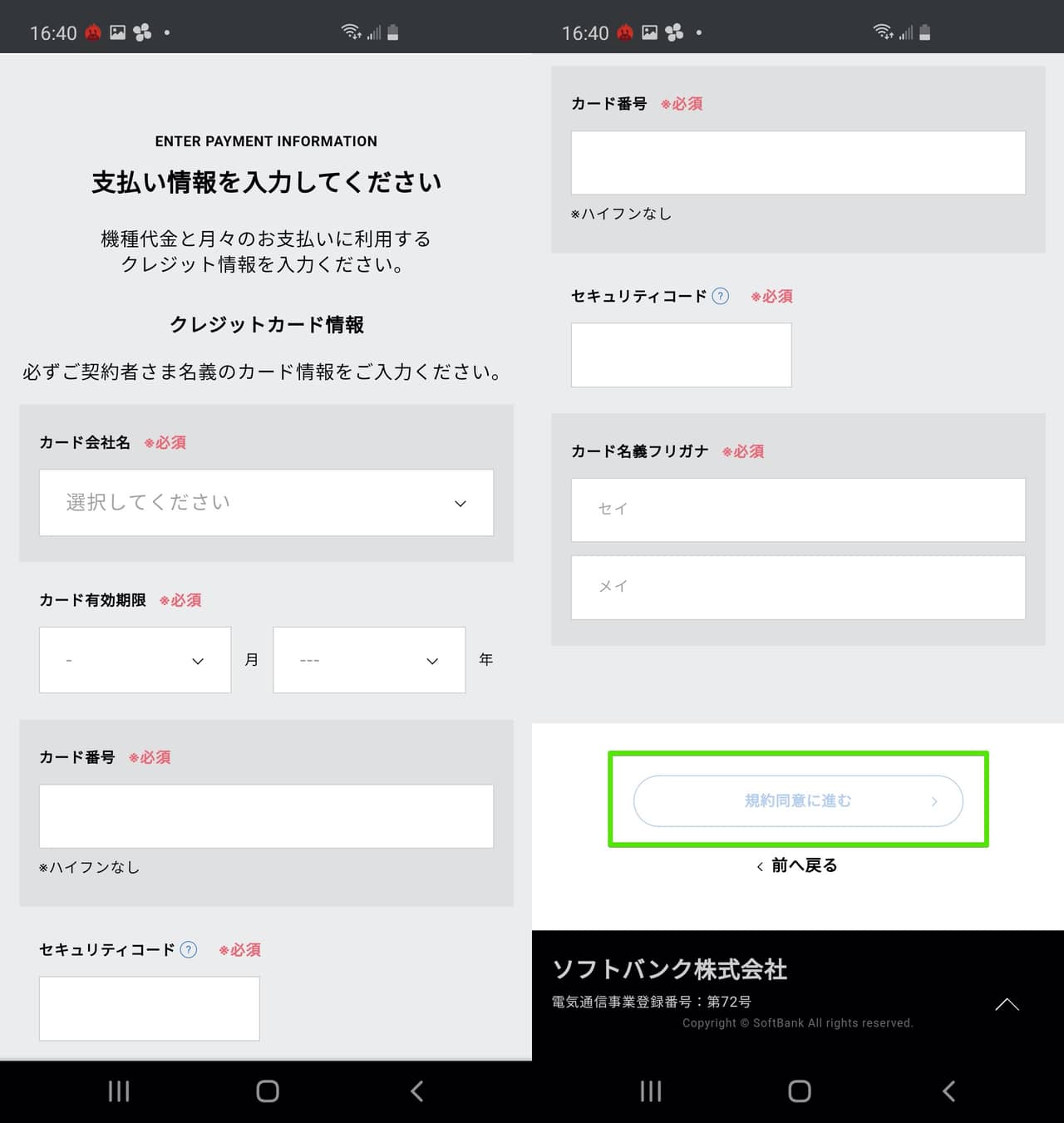Open the カード会社名 selection dropdown
Screen dimensions: 1064x1123
(x=266, y=503)
